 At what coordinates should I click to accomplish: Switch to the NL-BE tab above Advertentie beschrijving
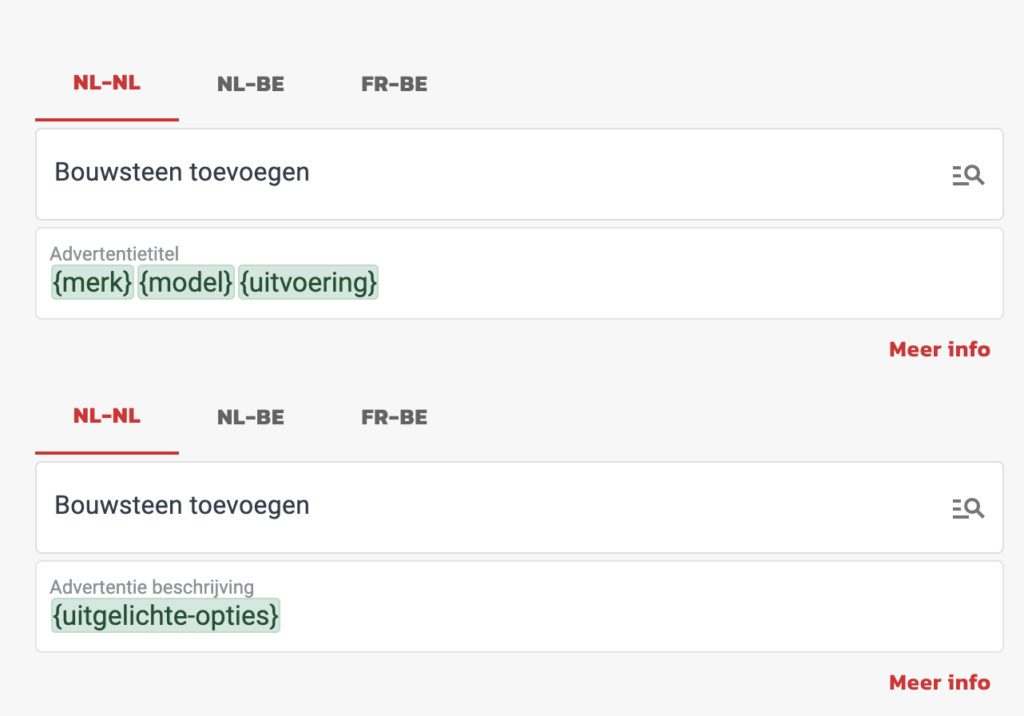click(251, 418)
